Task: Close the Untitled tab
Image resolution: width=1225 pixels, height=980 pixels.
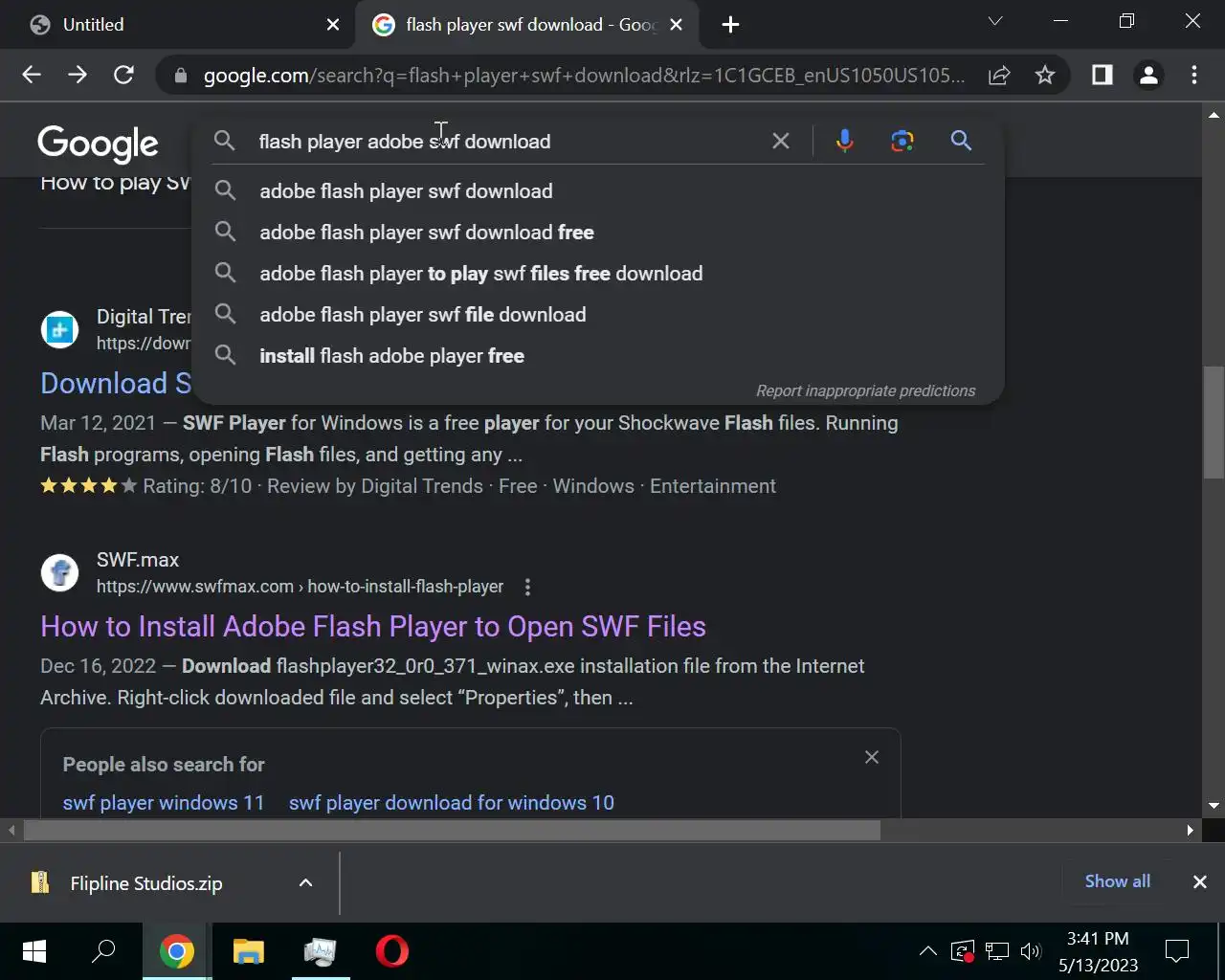Action: coord(333,25)
